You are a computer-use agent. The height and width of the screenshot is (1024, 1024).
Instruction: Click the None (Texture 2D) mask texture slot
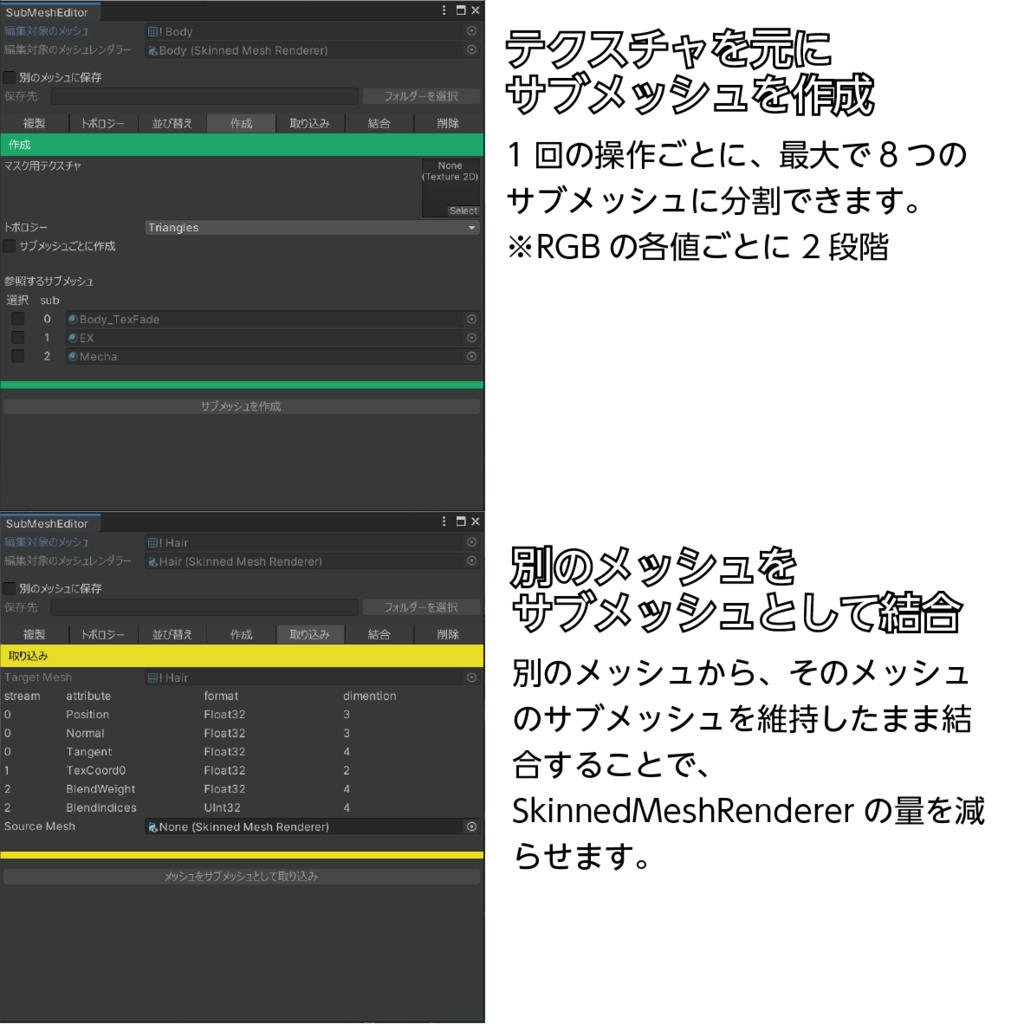(x=450, y=180)
